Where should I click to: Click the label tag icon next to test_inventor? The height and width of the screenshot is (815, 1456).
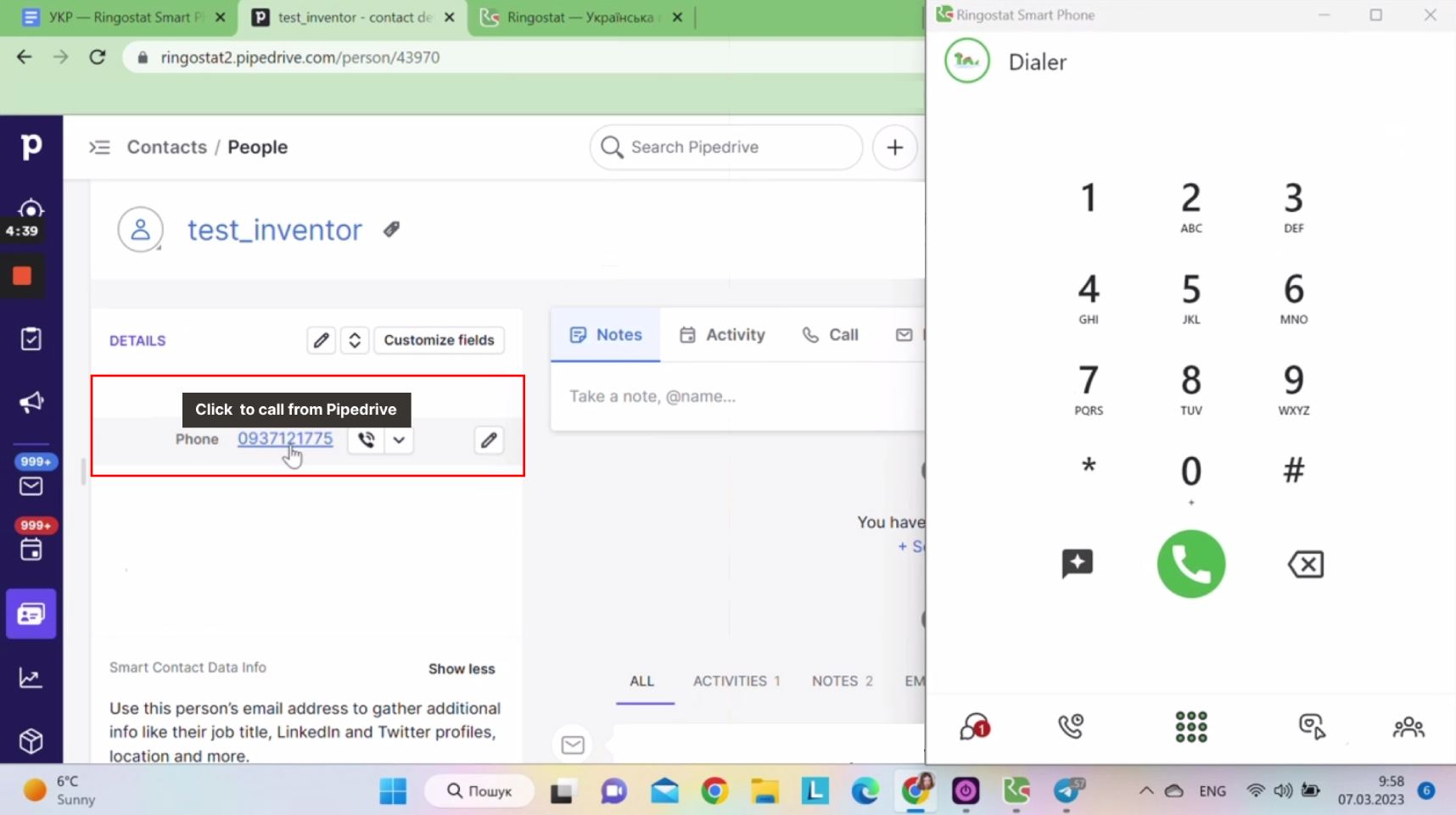[391, 230]
